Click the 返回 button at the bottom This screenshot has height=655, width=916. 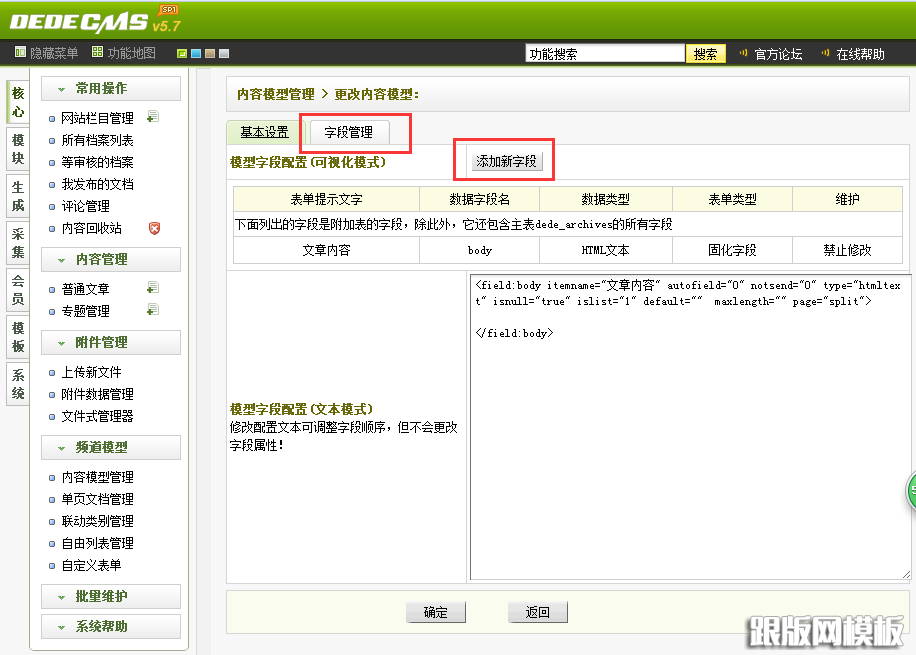pos(536,612)
